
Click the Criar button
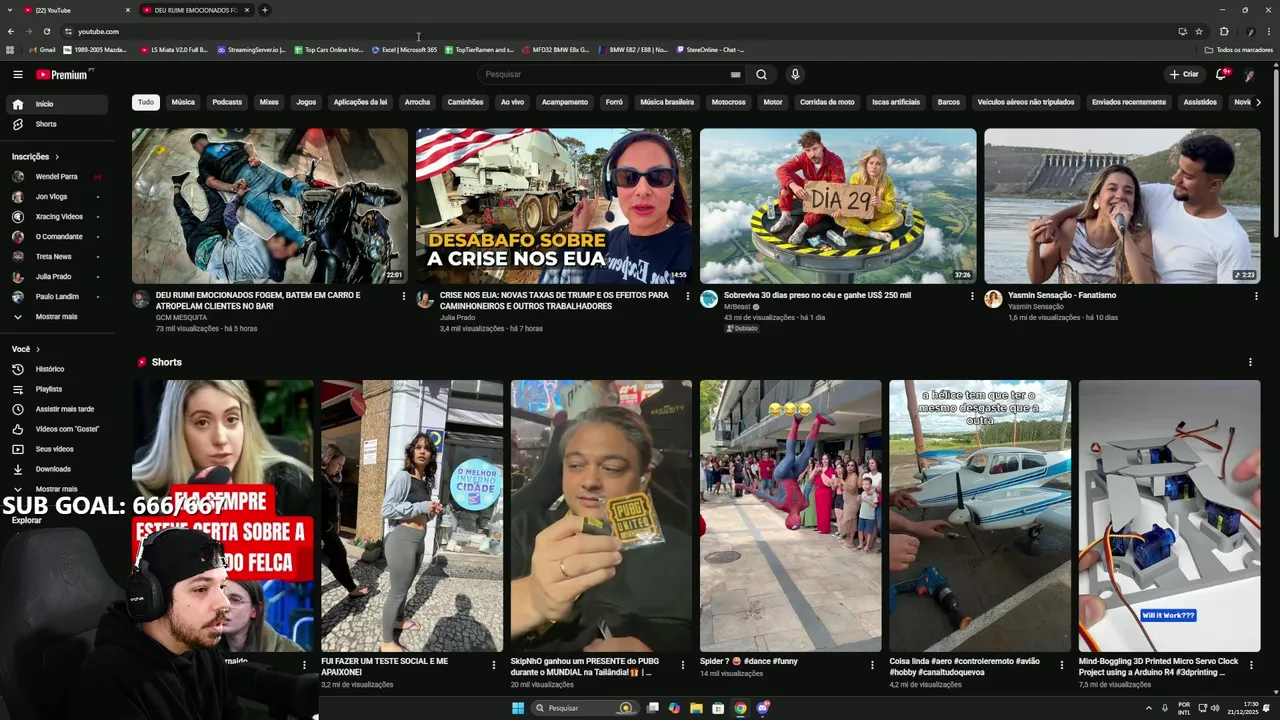click(1184, 74)
